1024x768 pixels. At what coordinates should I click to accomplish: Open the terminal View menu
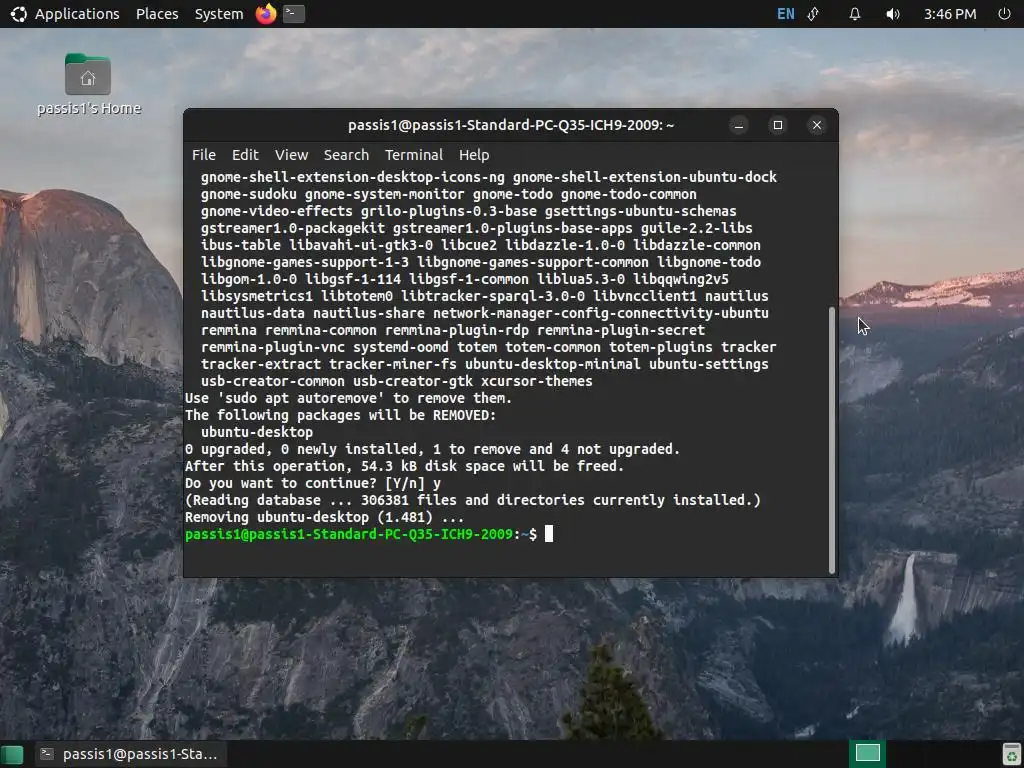pyautogui.click(x=291, y=155)
